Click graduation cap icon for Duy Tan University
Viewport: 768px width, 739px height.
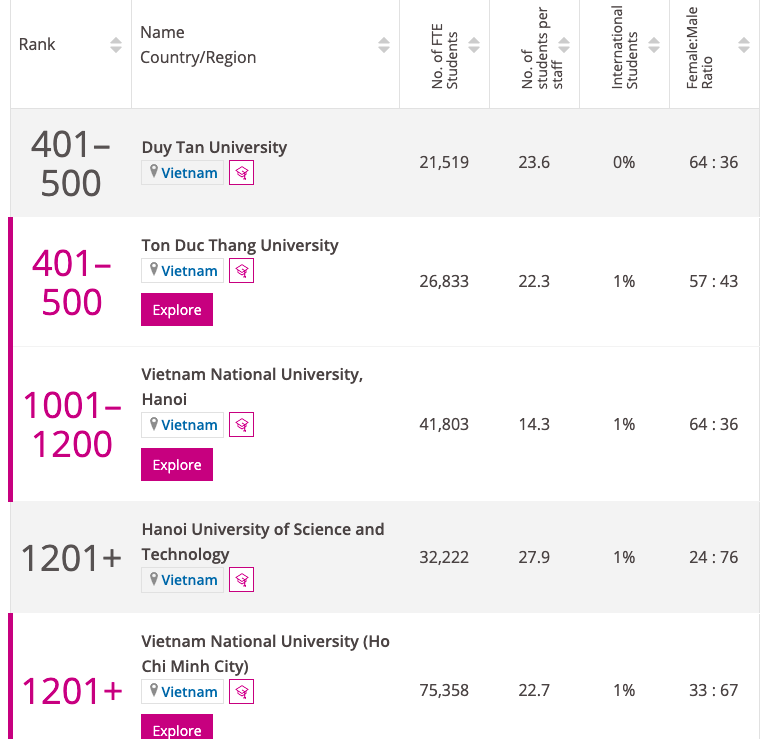[x=241, y=173]
